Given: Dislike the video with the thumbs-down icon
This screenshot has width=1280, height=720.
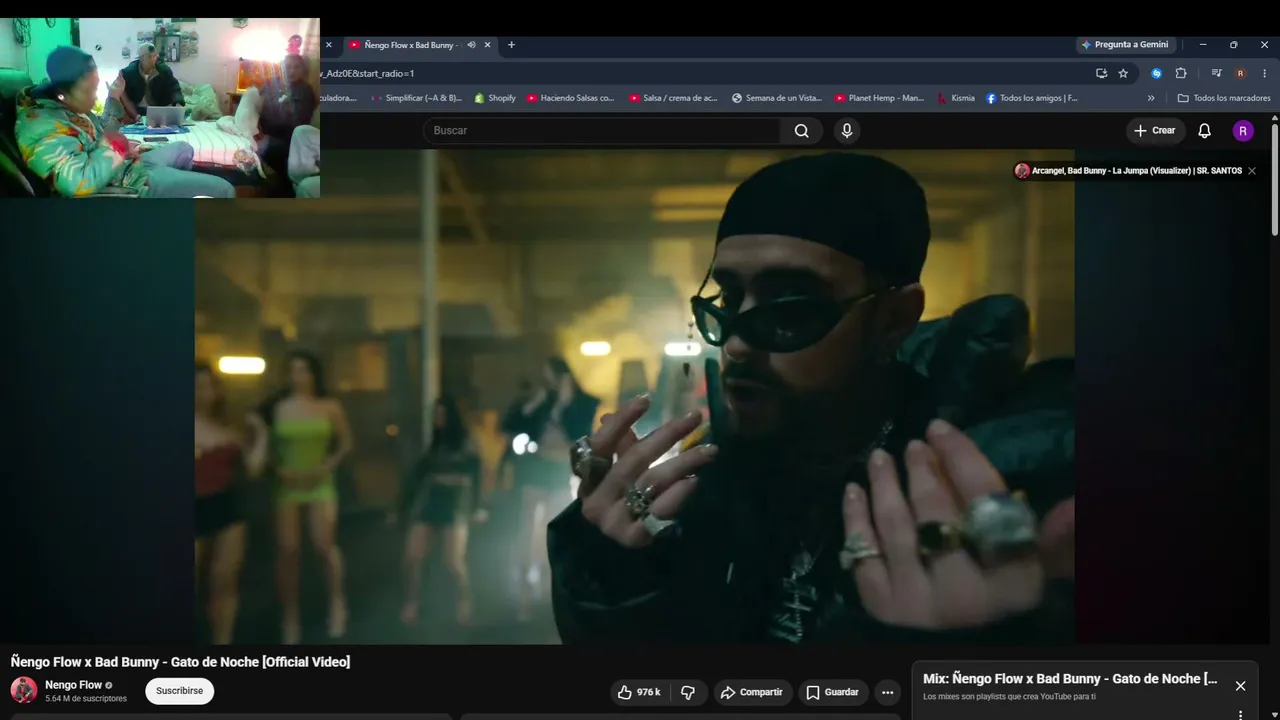Looking at the screenshot, I should pos(688,692).
